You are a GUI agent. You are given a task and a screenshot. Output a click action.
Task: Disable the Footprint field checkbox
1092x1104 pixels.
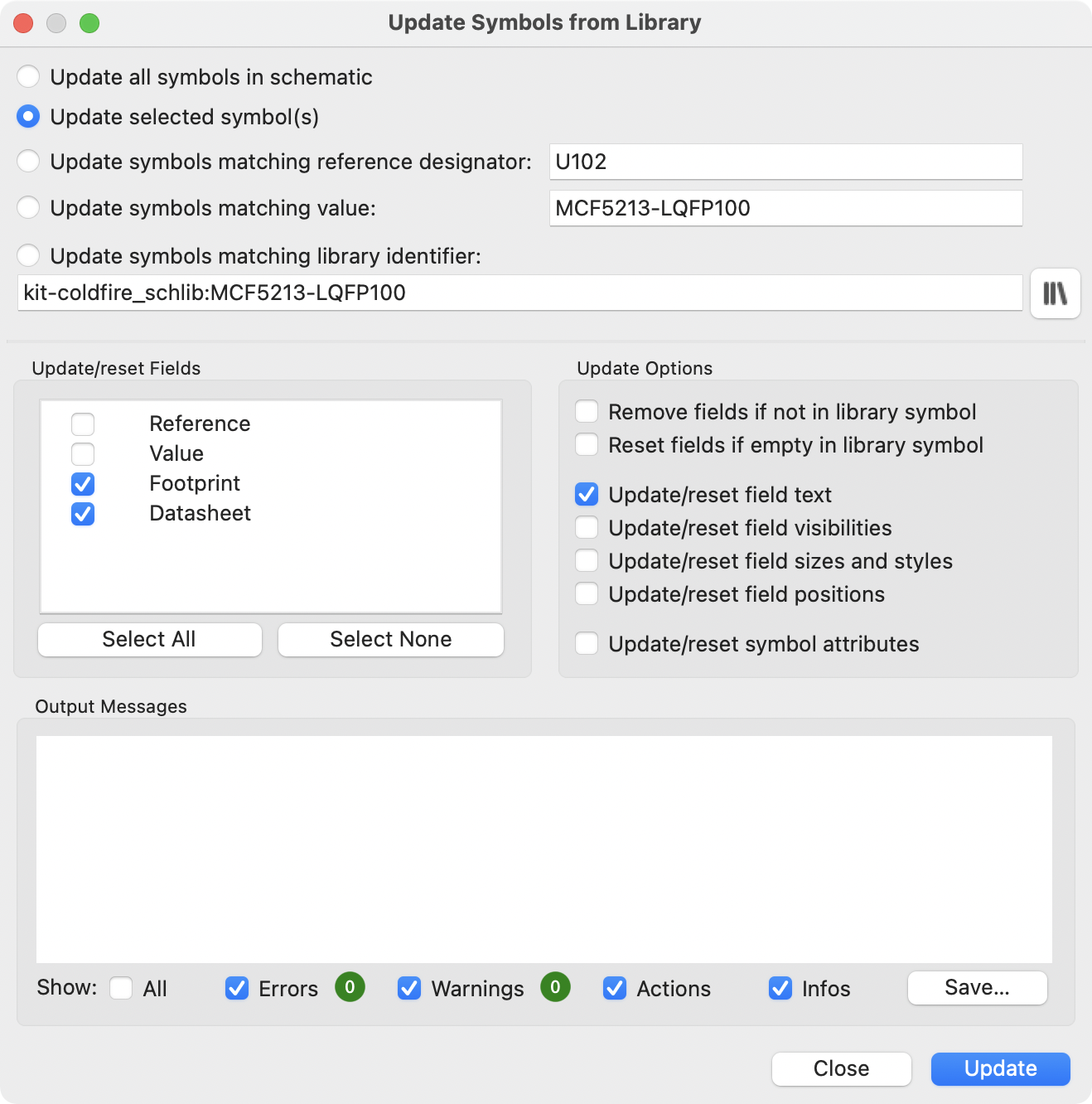click(82, 483)
